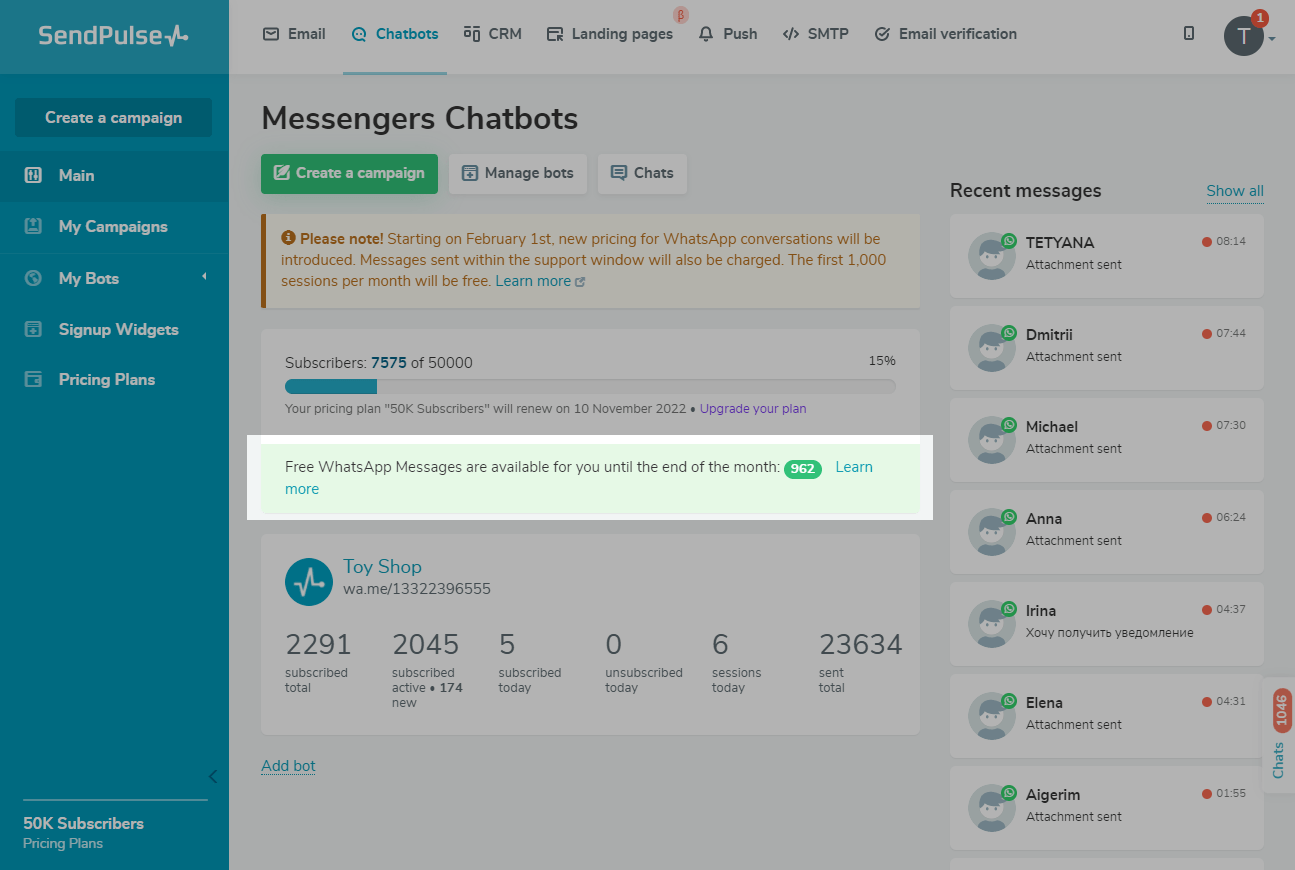This screenshot has height=870, width=1295.
Task: Open the SMTP tab
Action: (x=816, y=34)
